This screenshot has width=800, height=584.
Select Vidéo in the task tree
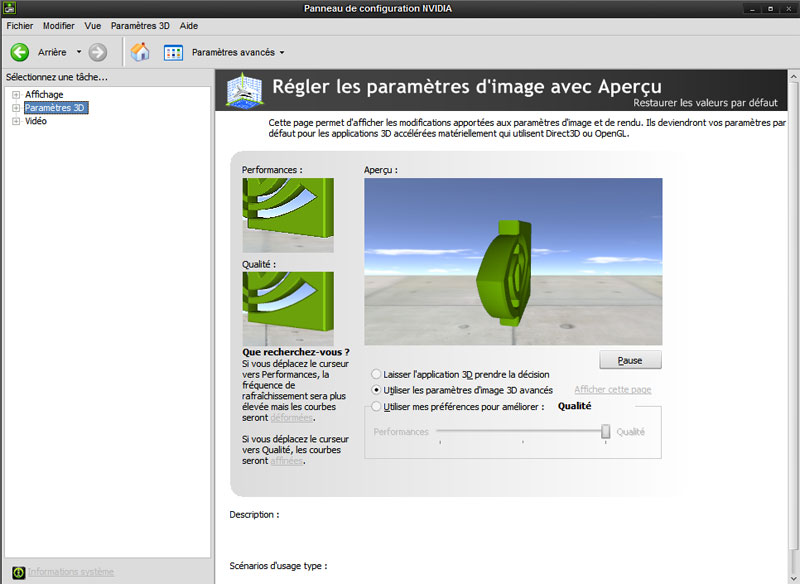[x=36, y=121]
